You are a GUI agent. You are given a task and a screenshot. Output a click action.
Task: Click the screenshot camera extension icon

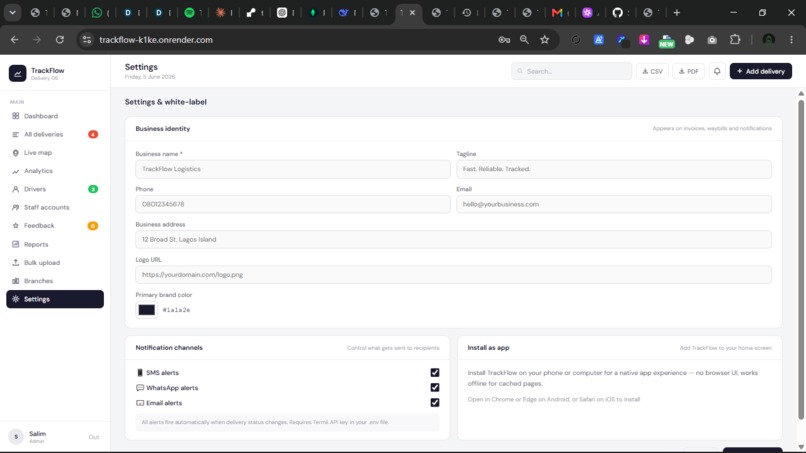712,40
